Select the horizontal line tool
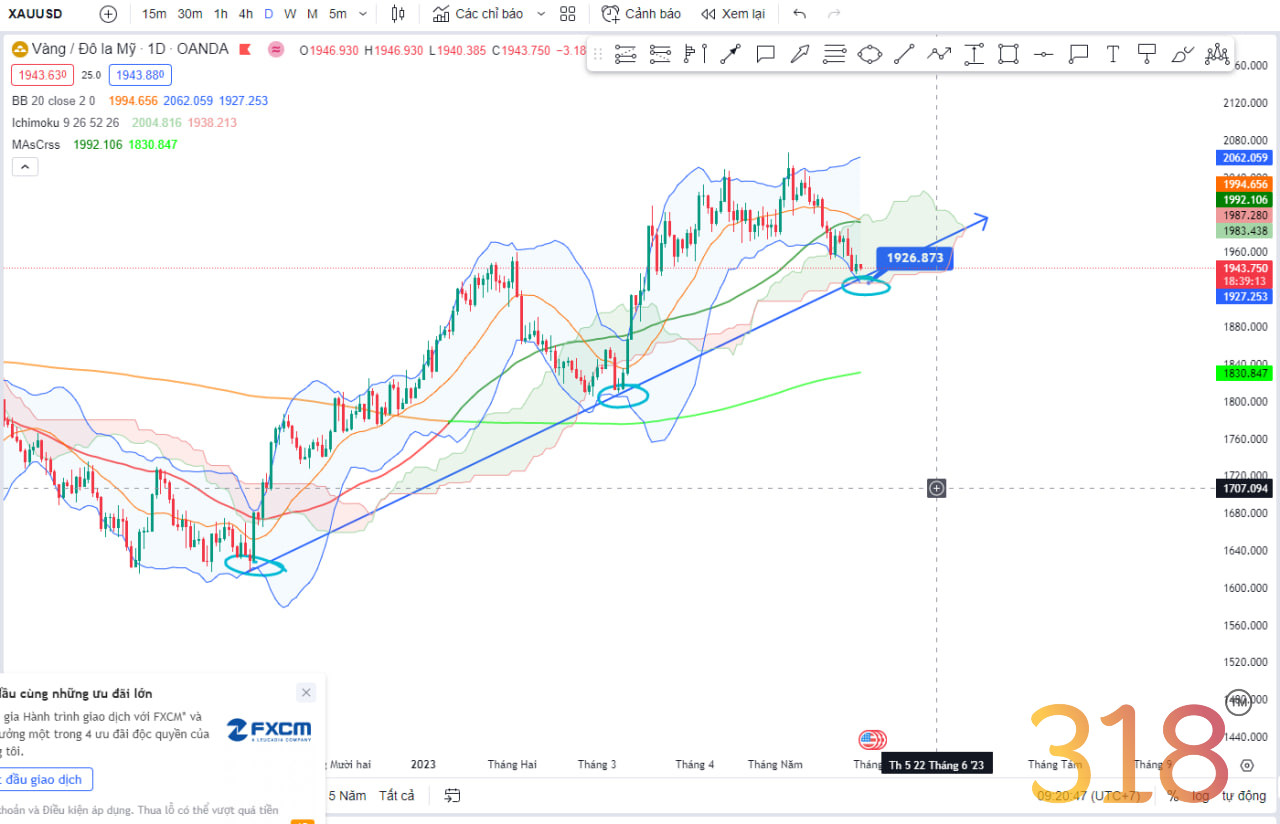Image resolution: width=1280 pixels, height=824 pixels. [1043, 54]
